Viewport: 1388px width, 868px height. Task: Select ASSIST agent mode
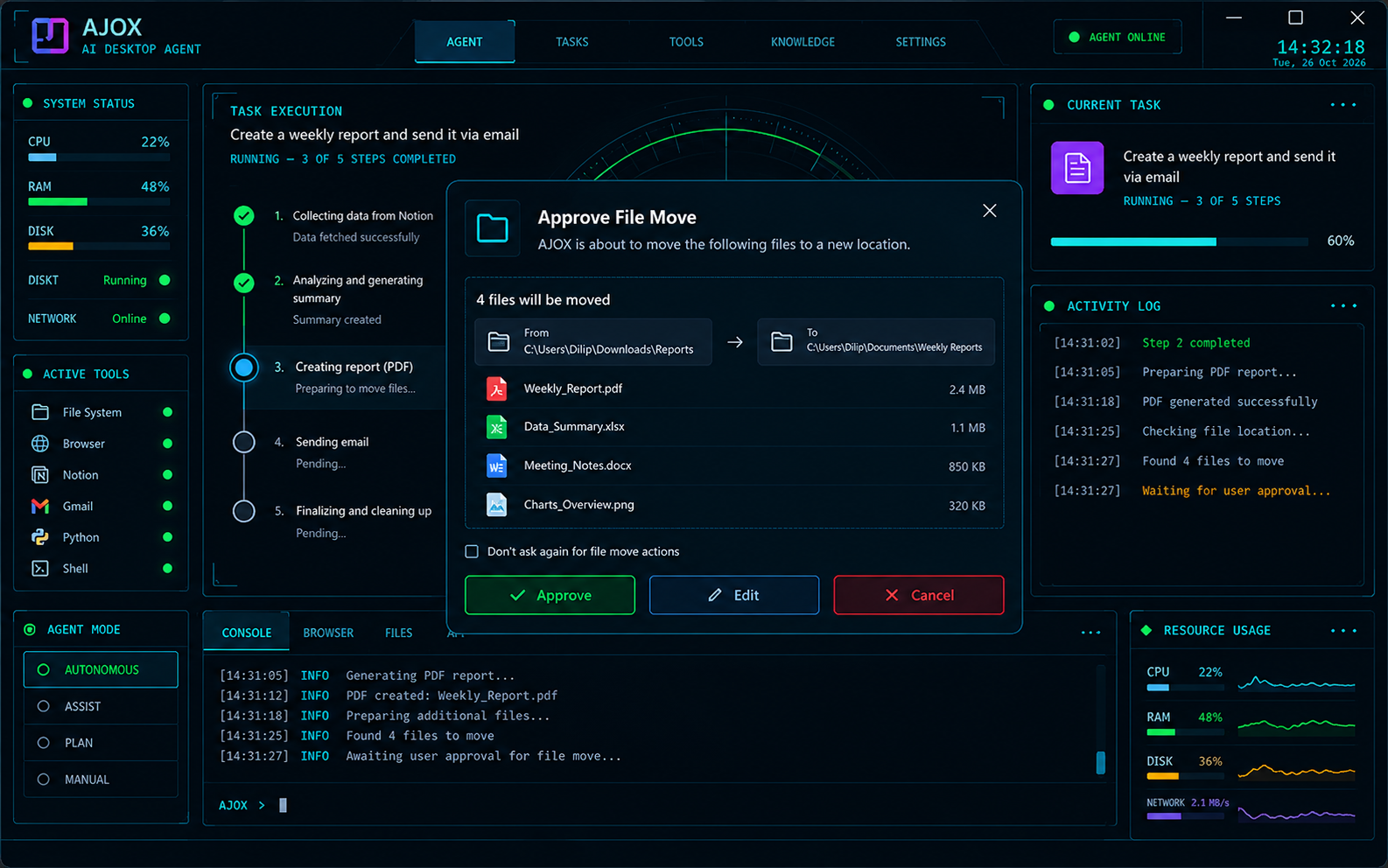coord(101,706)
